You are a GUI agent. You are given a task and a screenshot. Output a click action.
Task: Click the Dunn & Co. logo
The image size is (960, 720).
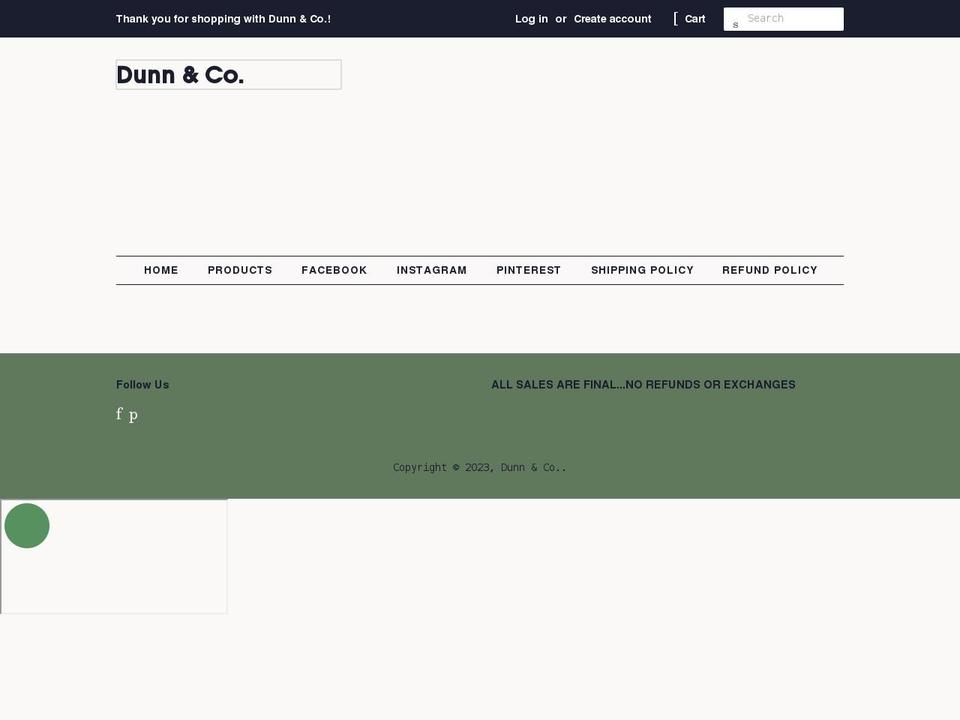pyautogui.click(x=228, y=75)
